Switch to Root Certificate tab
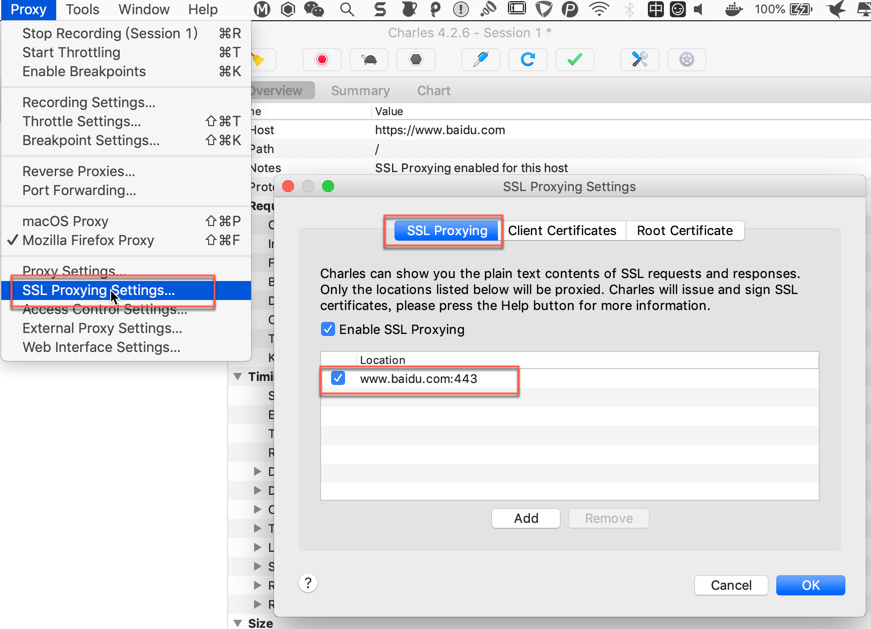This screenshot has width=871, height=629. [685, 231]
